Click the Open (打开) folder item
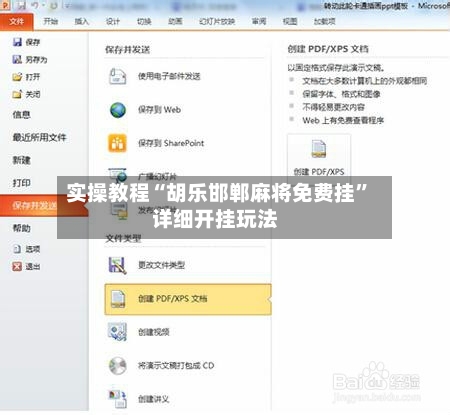Viewport: 450px width, 415px height. (26, 77)
